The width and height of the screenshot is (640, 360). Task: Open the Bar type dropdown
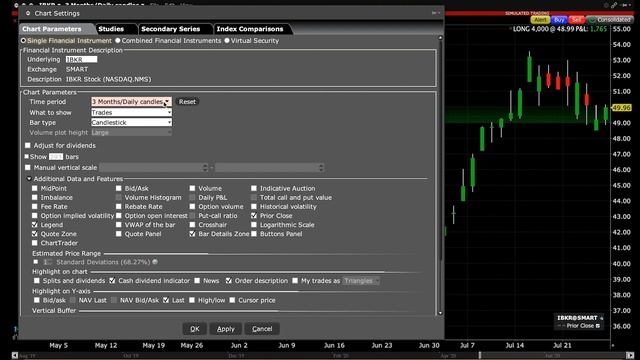click(x=131, y=122)
